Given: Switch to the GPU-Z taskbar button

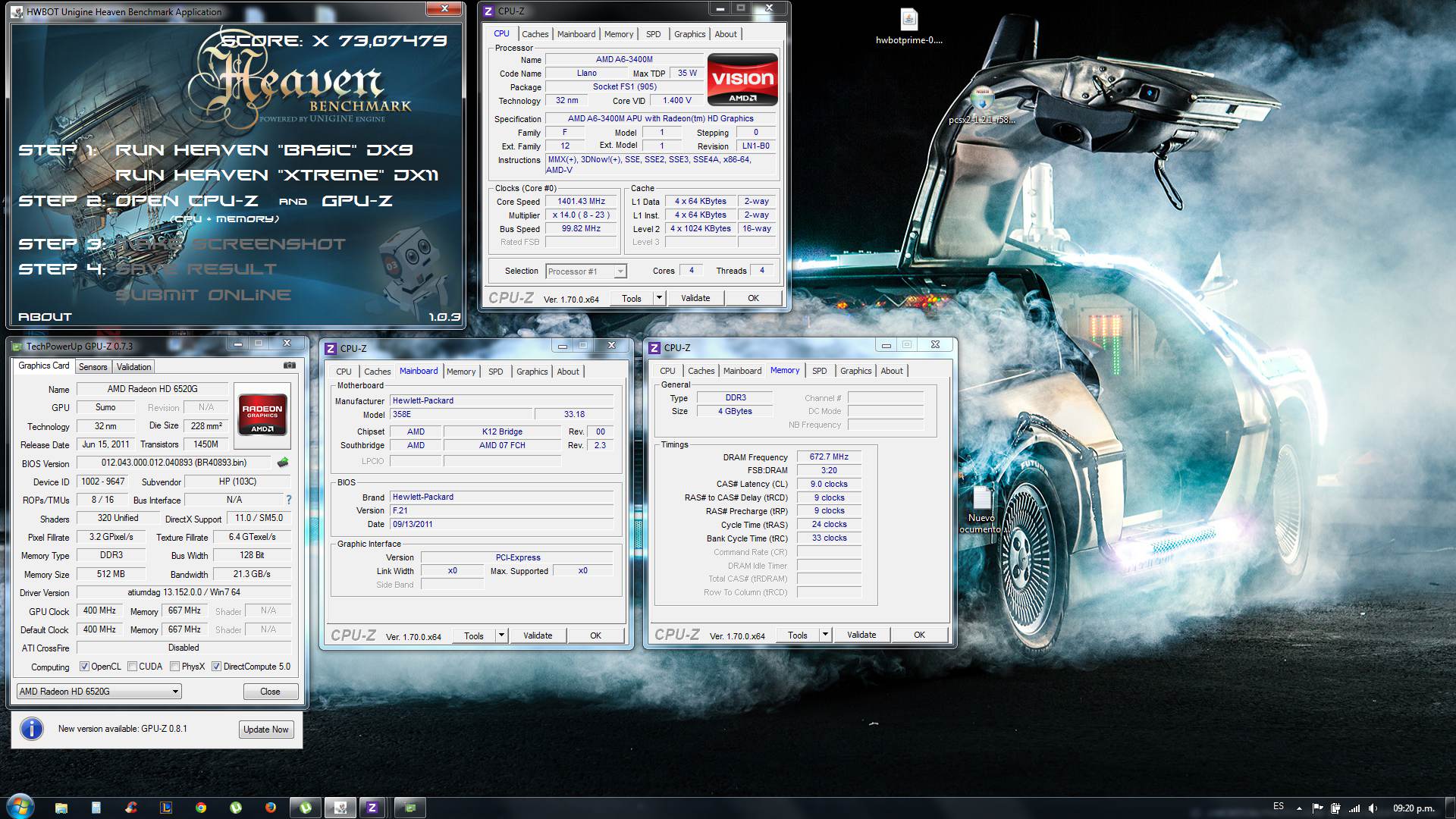Looking at the screenshot, I should click(410, 808).
